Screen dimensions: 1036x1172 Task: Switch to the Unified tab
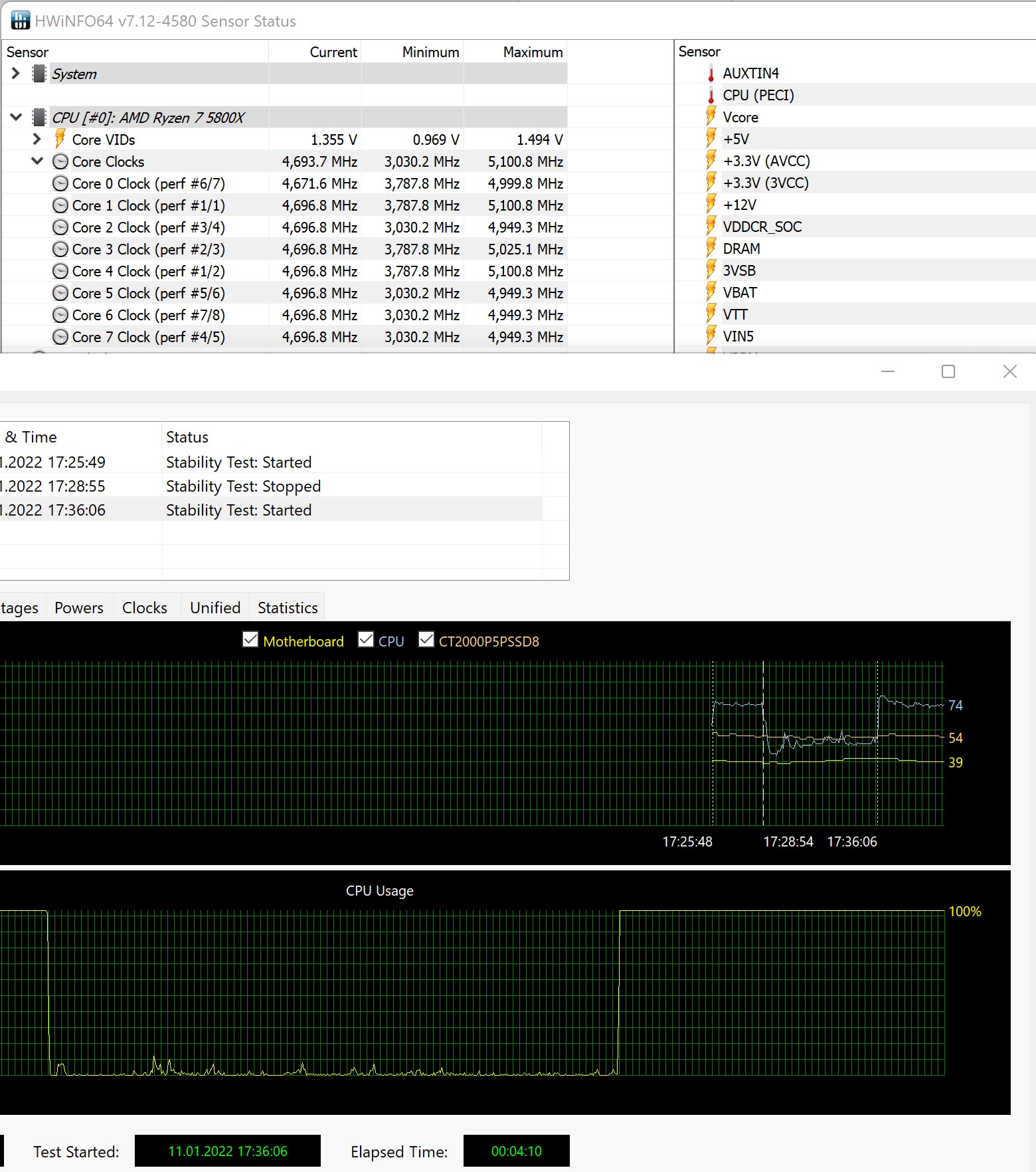coord(215,608)
